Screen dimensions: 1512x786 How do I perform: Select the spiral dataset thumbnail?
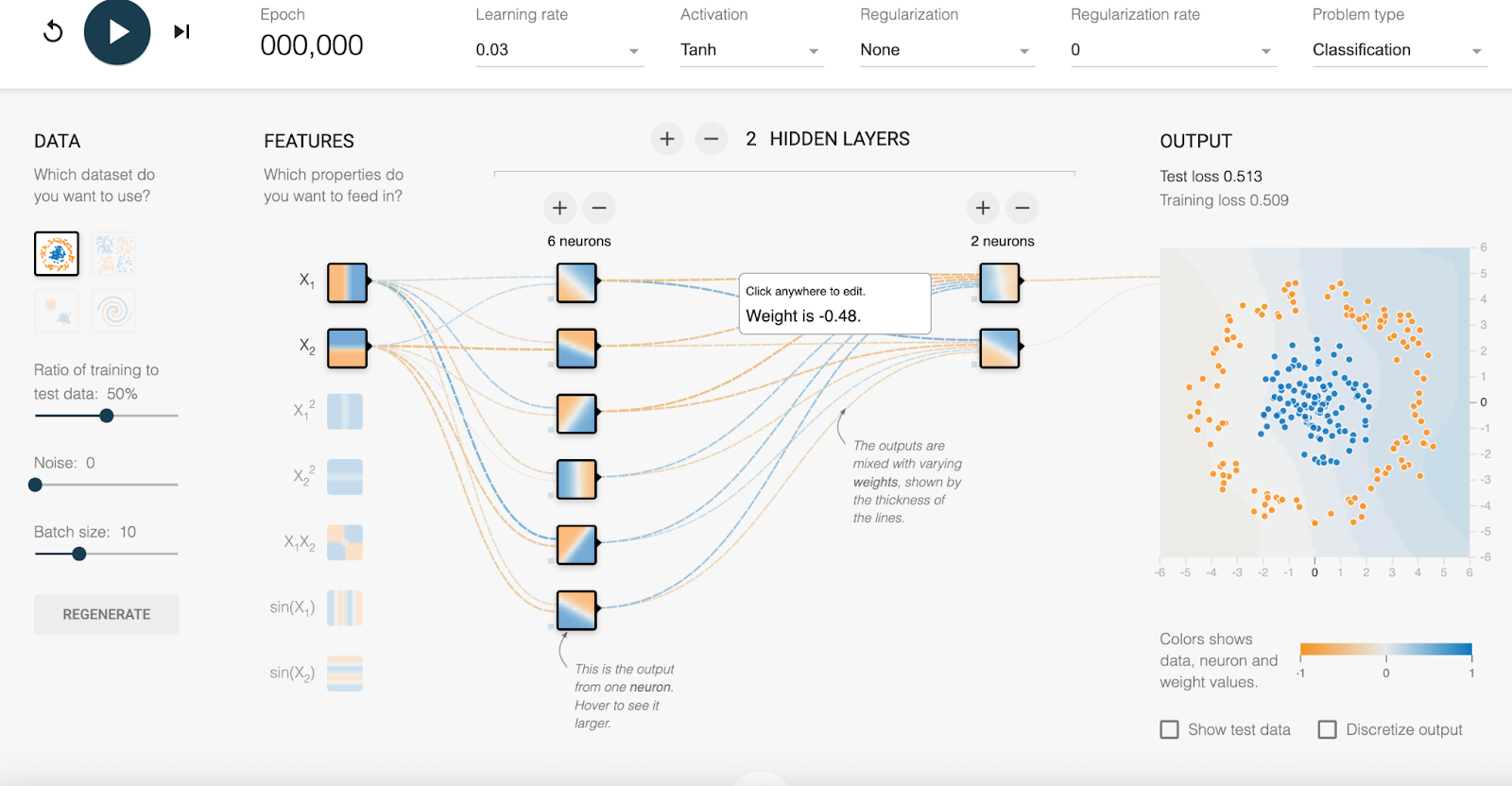[x=113, y=311]
